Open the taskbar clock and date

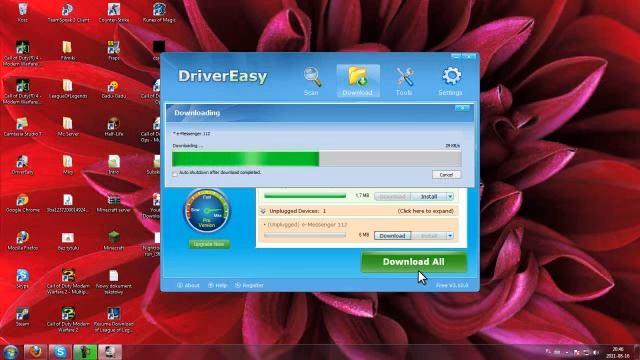coord(618,352)
